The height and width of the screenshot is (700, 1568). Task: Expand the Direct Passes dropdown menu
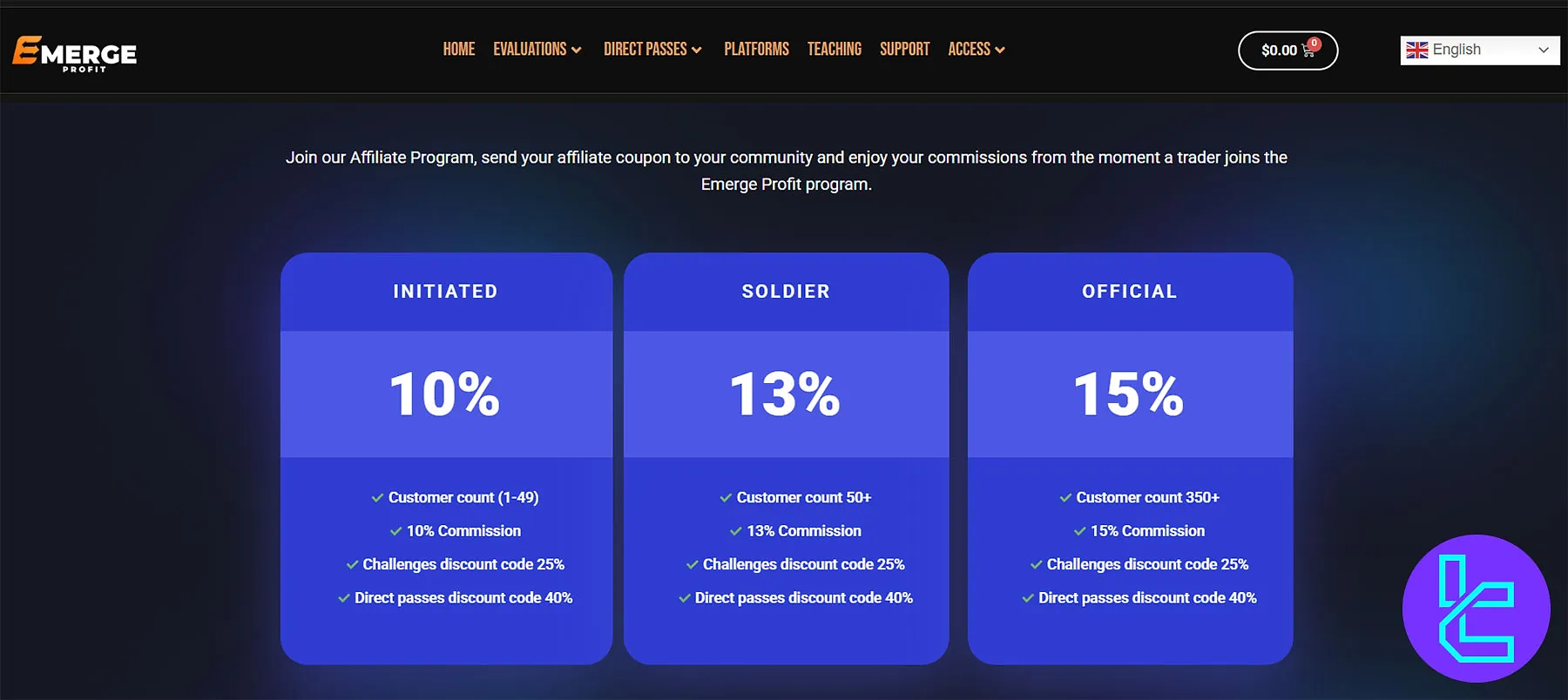pyautogui.click(x=652, y=50)
